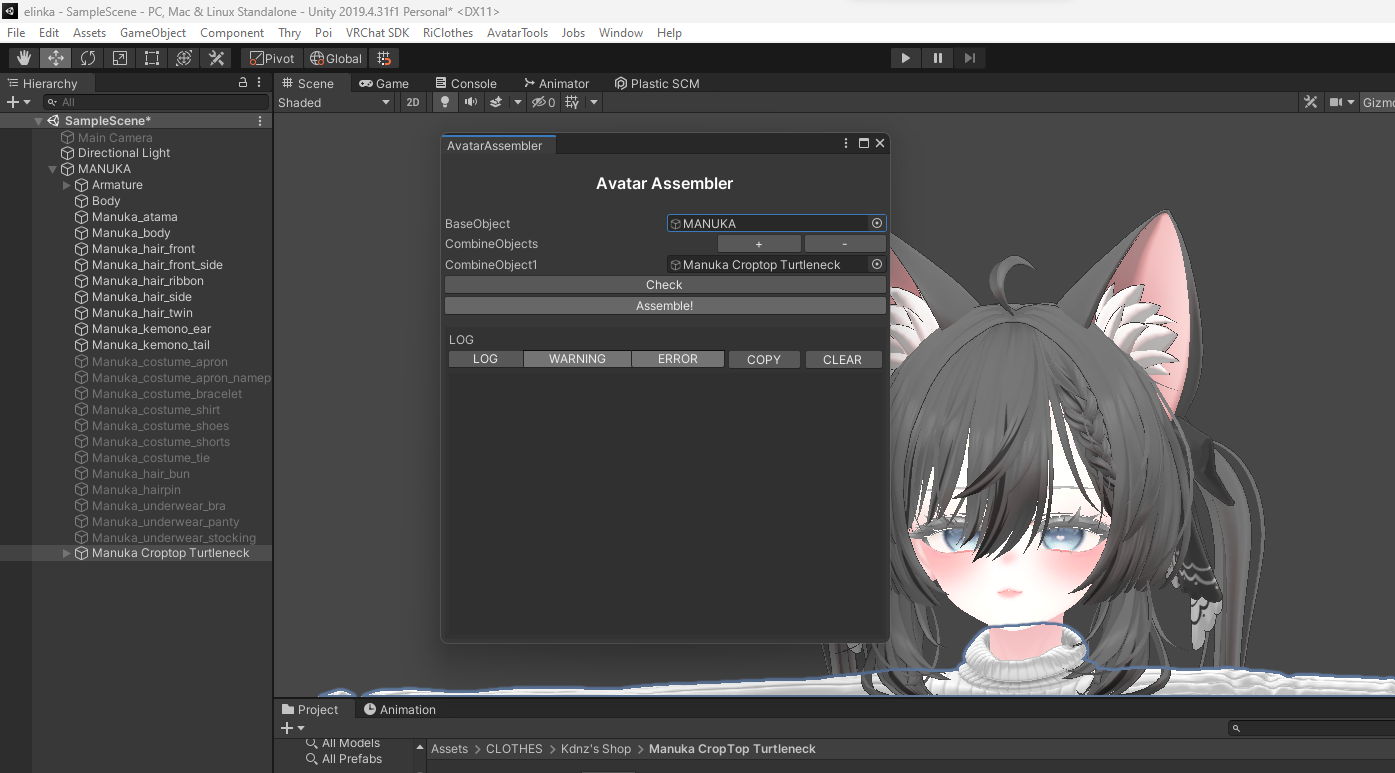Open grid settings dropdown arrow
This screenshot has width=1395, height=773.
pyautogui.click(x=593, y=102)
